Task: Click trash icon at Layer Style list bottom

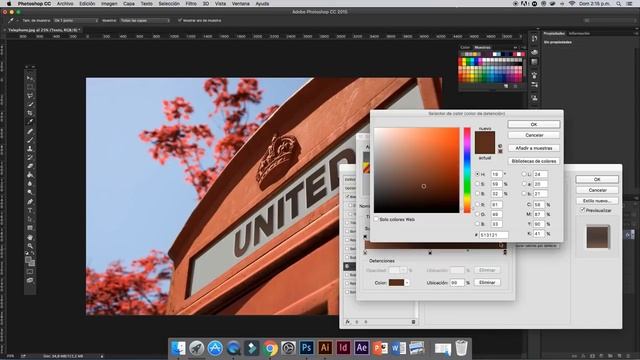Action: 413,322
